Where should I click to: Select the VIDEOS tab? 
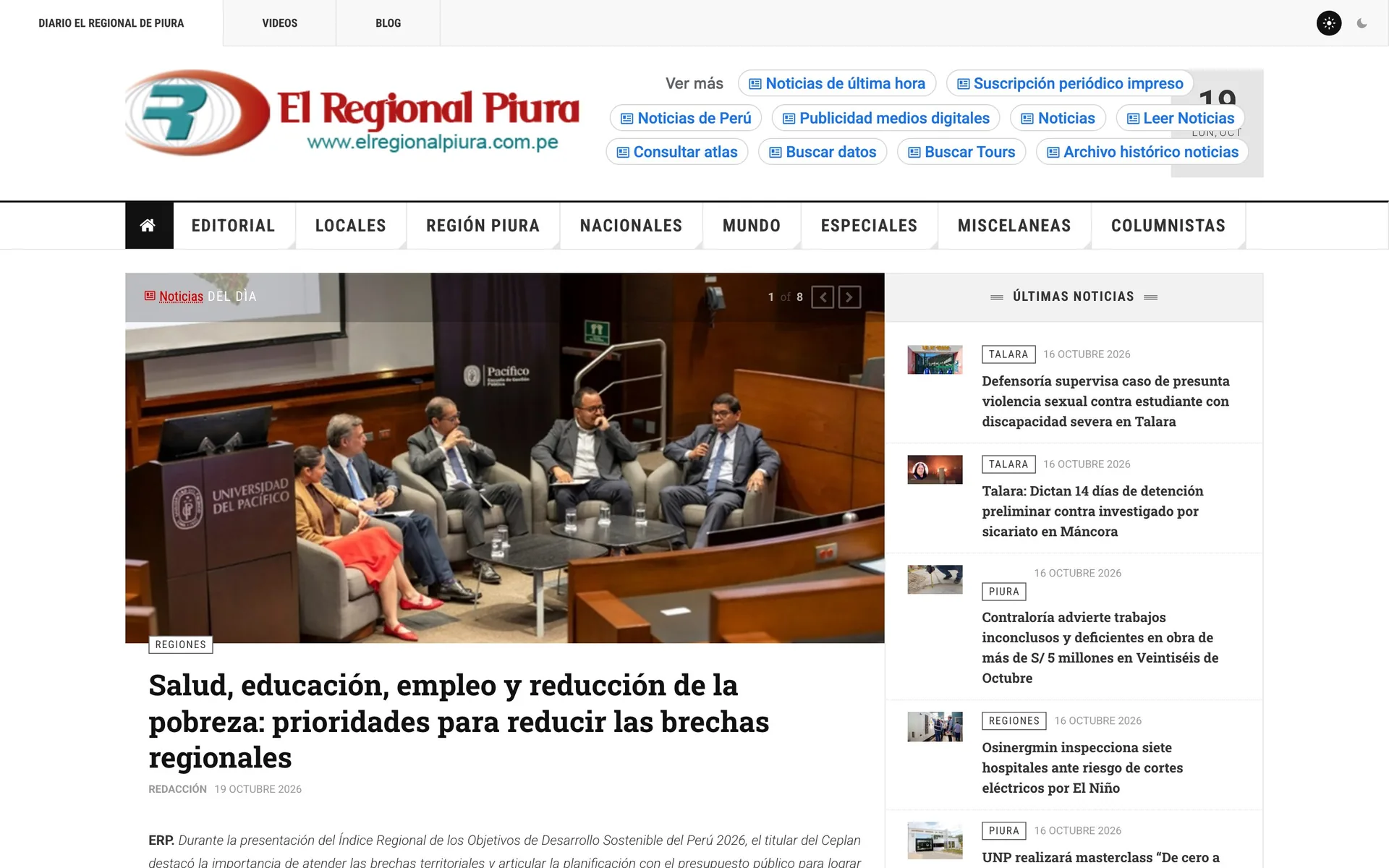click(280, 23)
